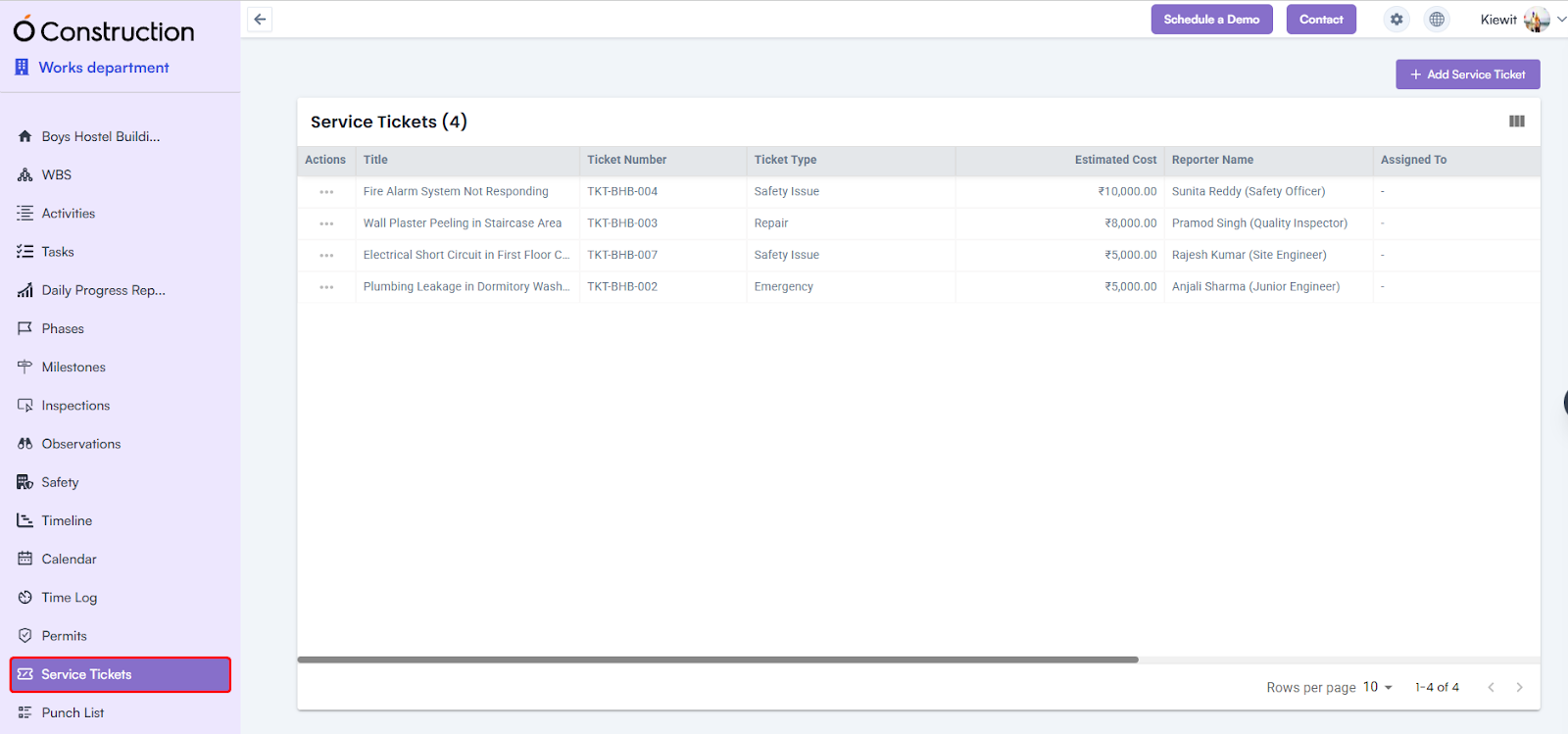Open actions menu for Plumbing Leakage ticket
Screen dimensions: 1568x734
(326, 287)
